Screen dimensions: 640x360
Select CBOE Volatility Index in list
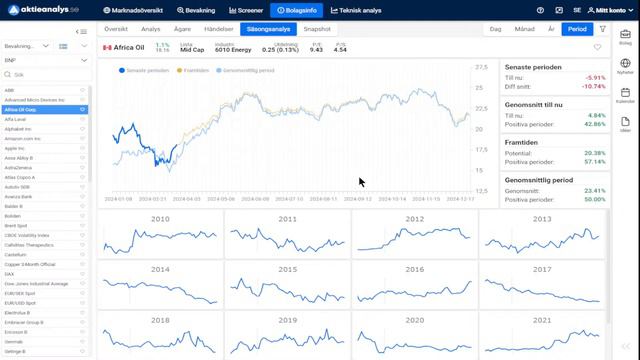44,236
